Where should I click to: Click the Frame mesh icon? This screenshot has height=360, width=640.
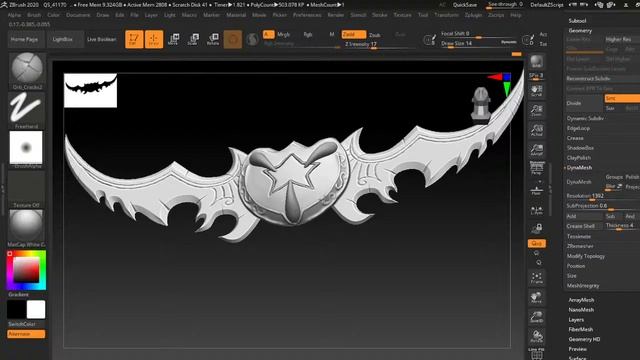536,278
